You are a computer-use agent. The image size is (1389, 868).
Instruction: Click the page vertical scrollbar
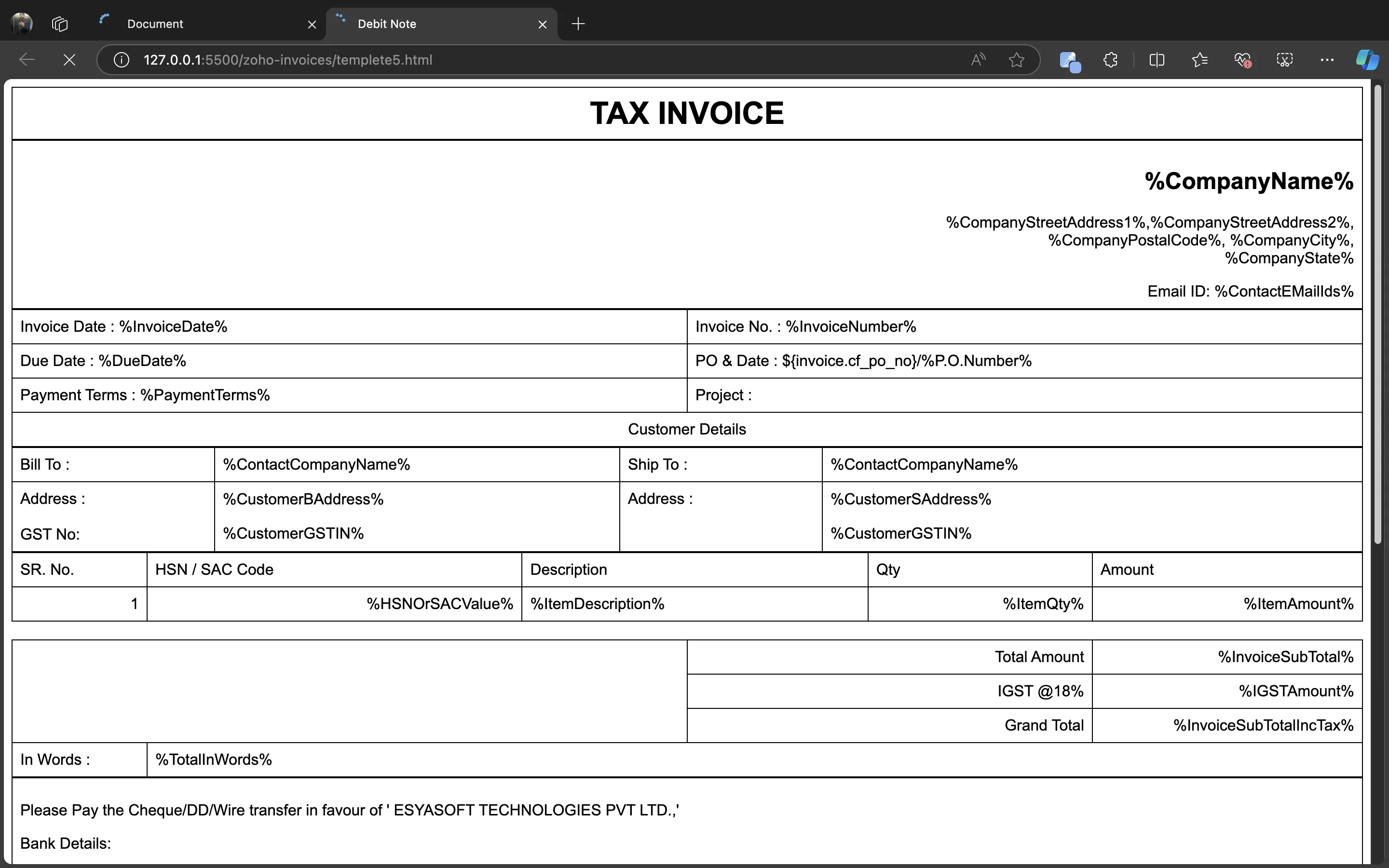point(1378,314)
